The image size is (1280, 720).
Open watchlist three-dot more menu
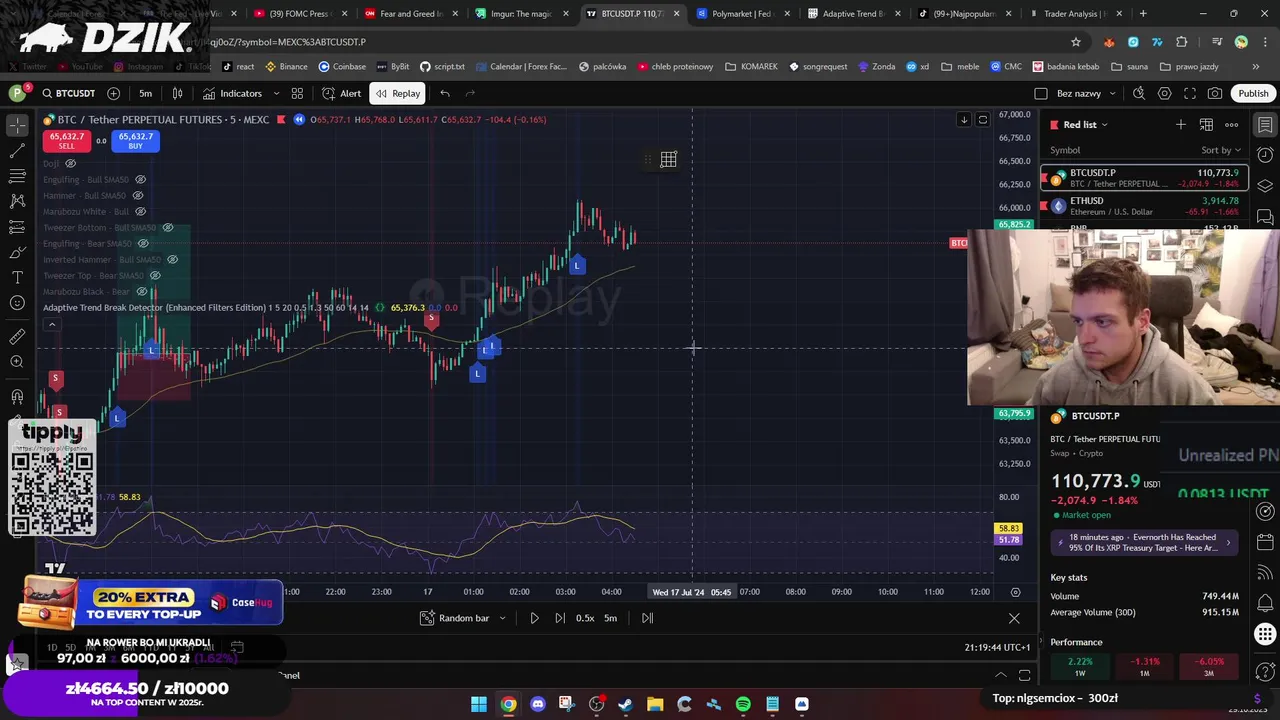point(1231,124)
